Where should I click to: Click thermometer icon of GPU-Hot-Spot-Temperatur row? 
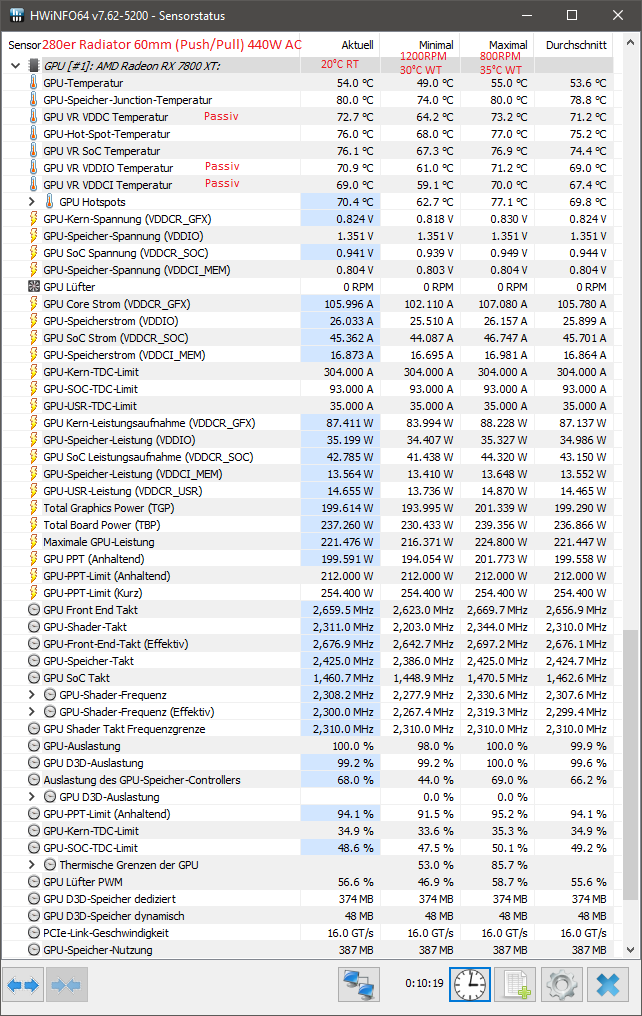tap(33, 133)
